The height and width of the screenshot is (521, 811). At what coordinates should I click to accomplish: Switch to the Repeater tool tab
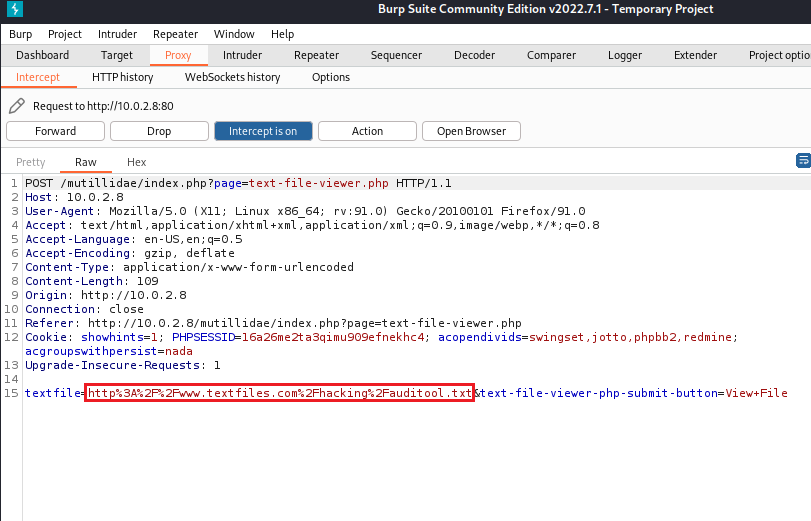tap(317, 55)
